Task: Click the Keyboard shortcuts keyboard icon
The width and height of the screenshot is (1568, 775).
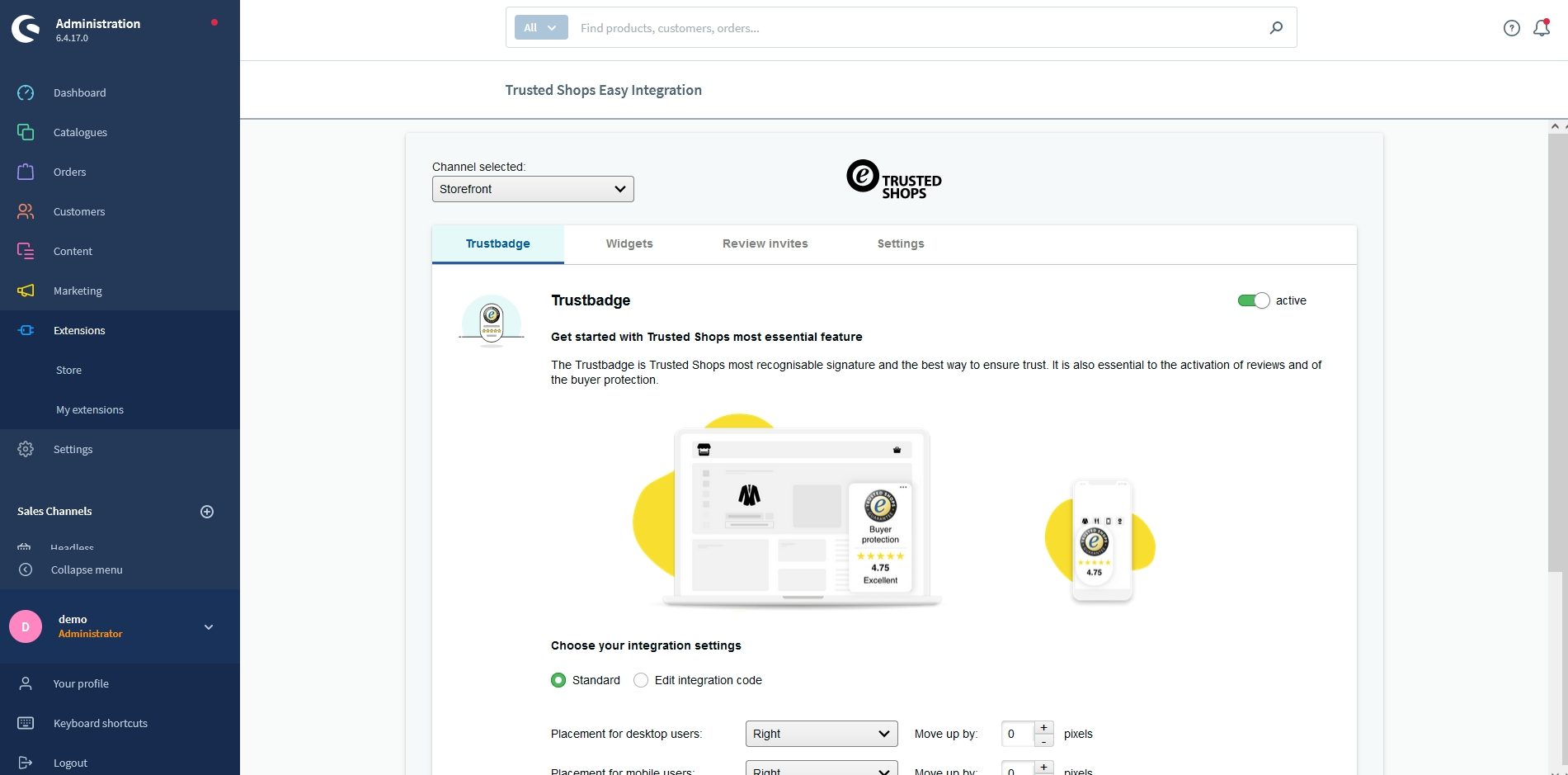Action: [x=26, y=723]
